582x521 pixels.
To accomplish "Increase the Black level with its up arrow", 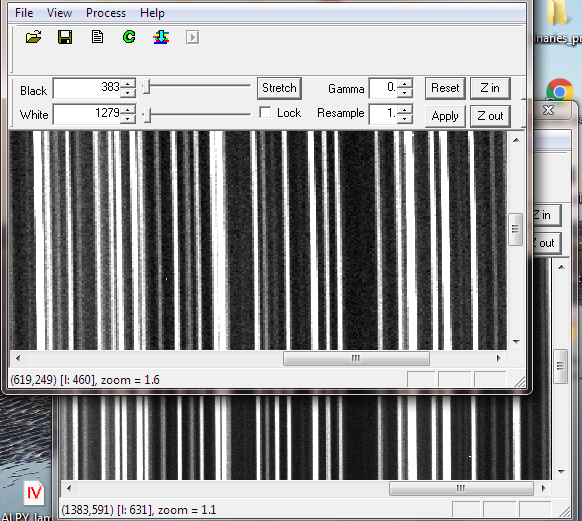I will point(128,84).
